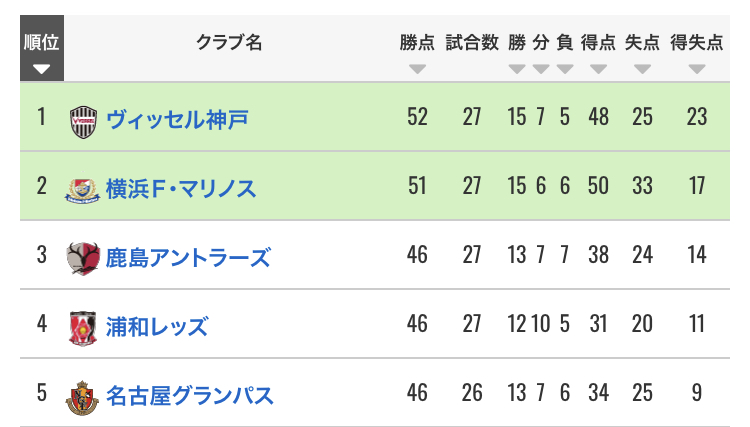The image size is (750, 427).
Task: Click the Kashima Antlers crest
Action: coord(83,259)
